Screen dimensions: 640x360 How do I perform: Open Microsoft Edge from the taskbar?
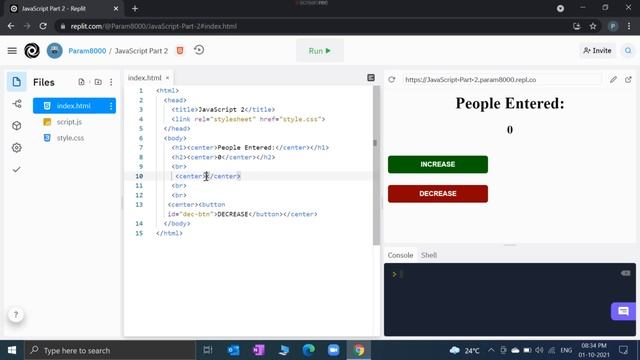(309, 350)
